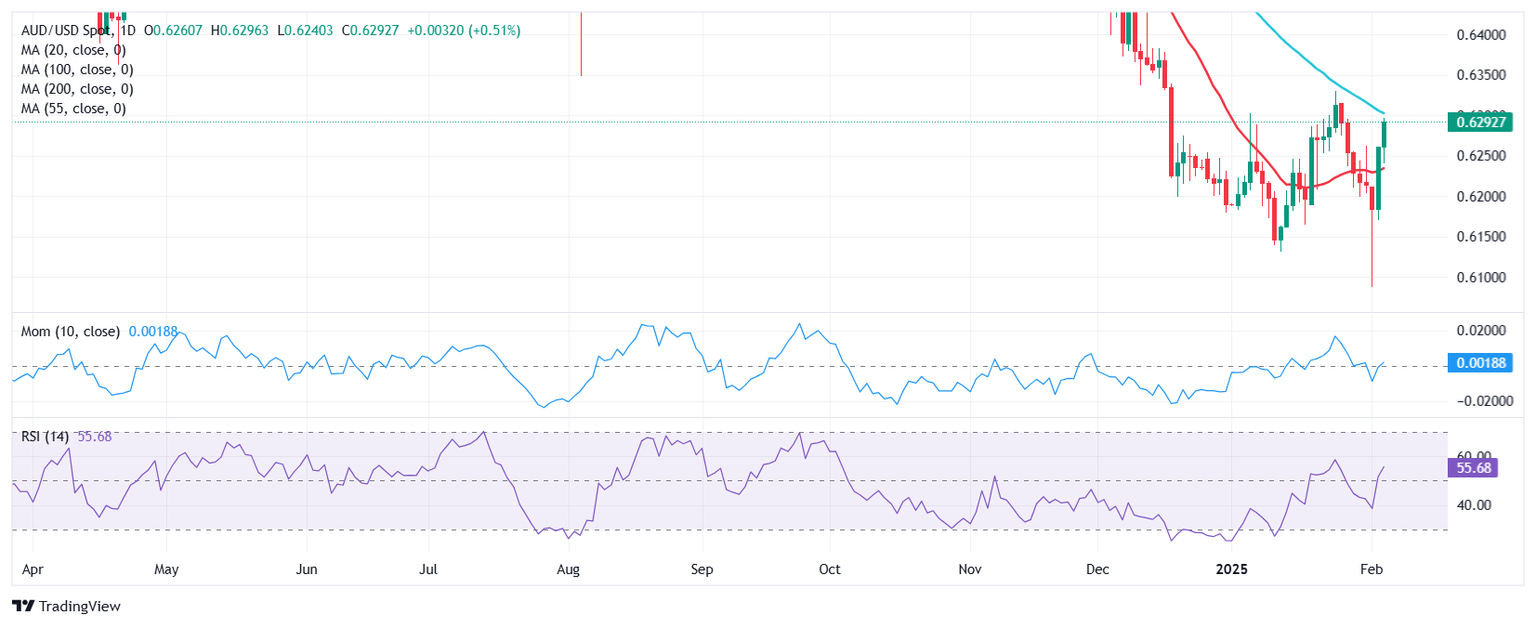Select the MA (20, close, 0) legend
This screenshot has width=1536, height=626.
coord(77,50)
